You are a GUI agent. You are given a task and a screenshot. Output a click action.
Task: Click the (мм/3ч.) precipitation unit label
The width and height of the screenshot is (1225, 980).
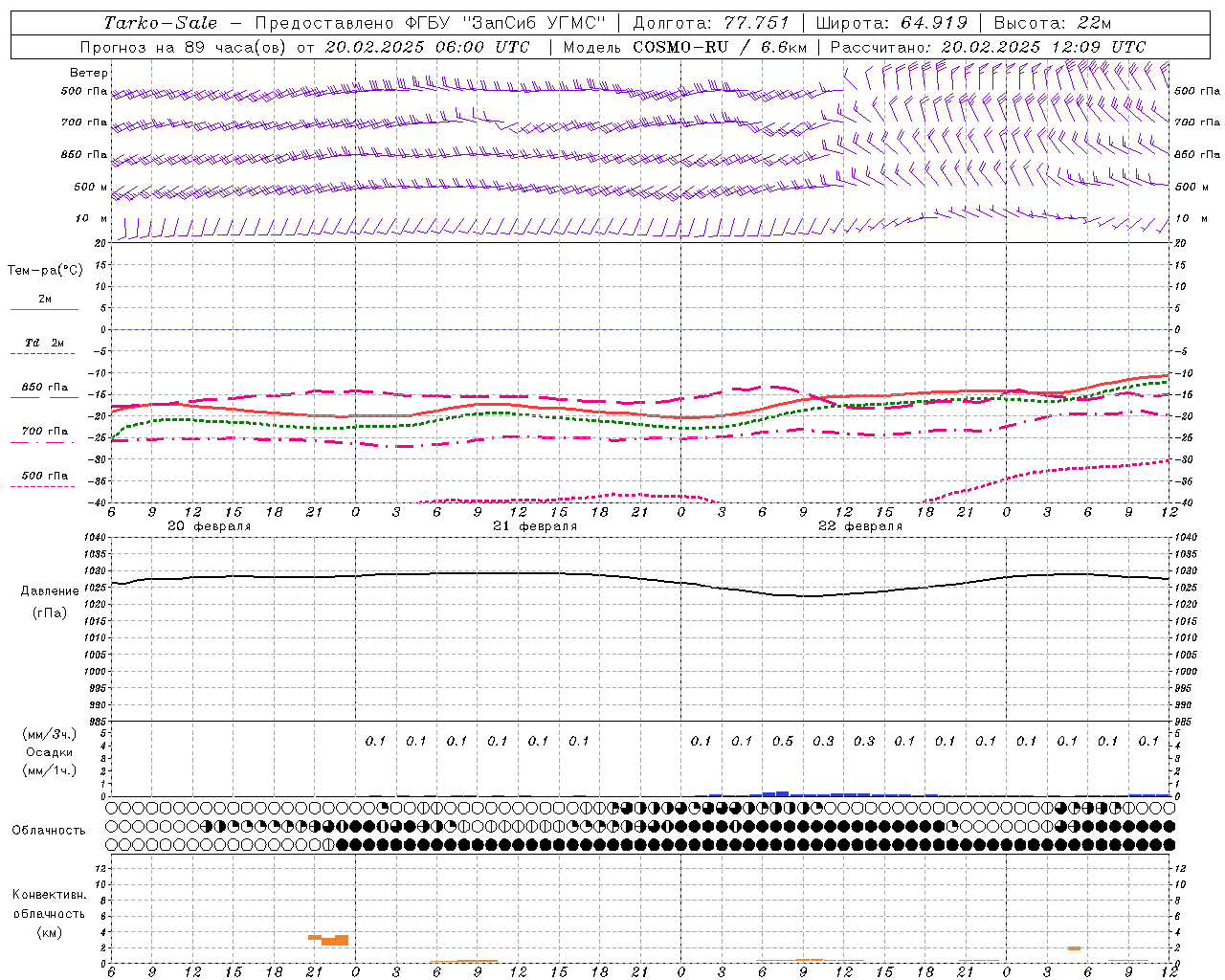point(50,734)
